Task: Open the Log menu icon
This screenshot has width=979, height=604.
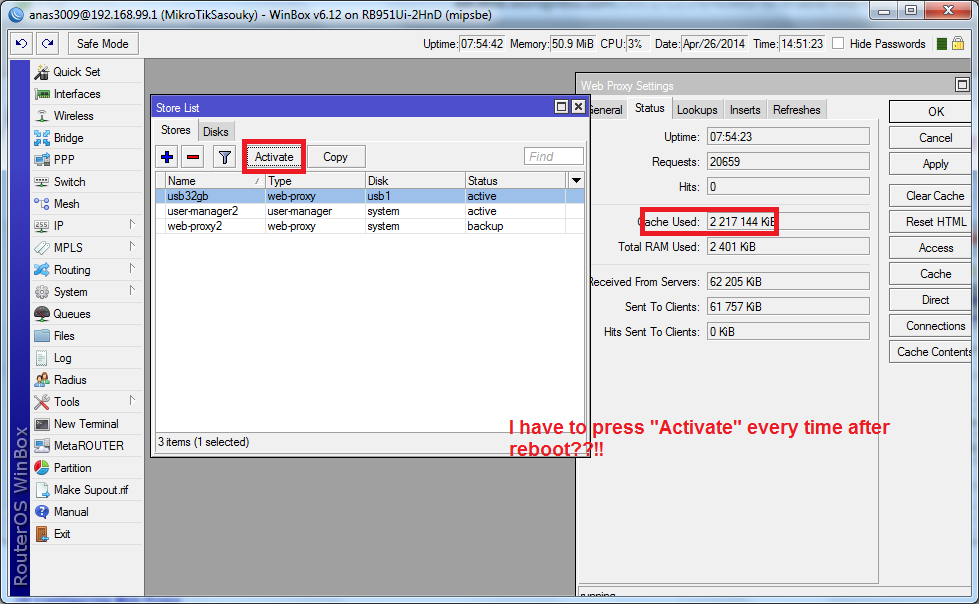Action: click(42, 358)
